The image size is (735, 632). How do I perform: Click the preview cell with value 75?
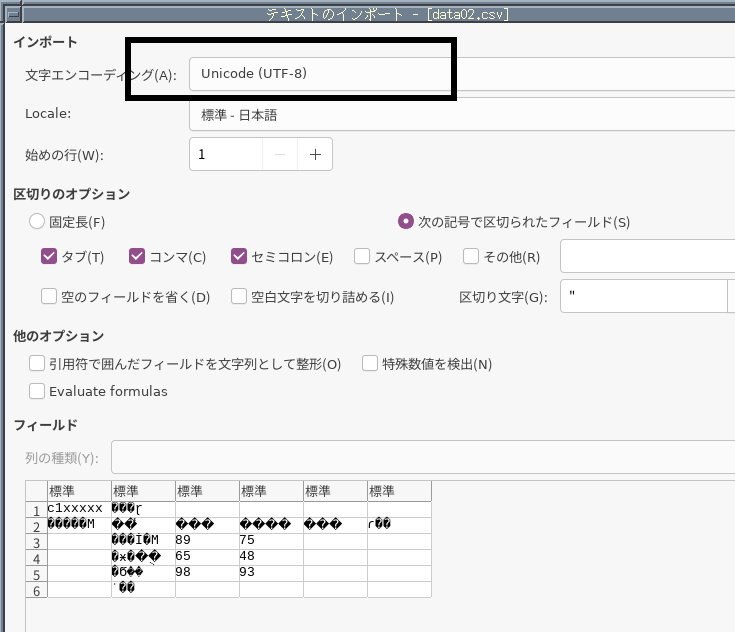coord(271,541)
